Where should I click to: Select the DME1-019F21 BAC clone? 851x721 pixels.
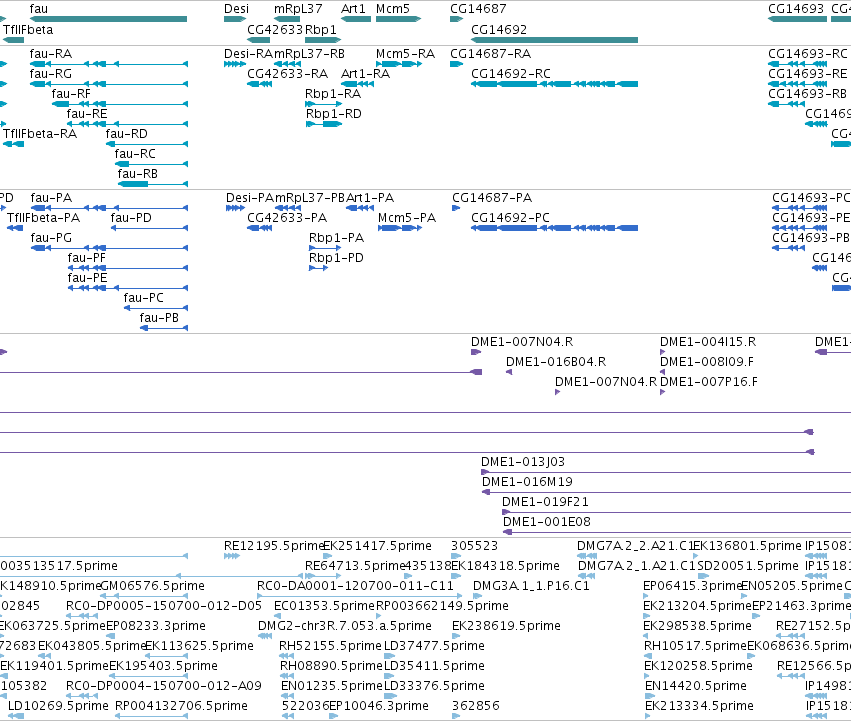[676, 513]
